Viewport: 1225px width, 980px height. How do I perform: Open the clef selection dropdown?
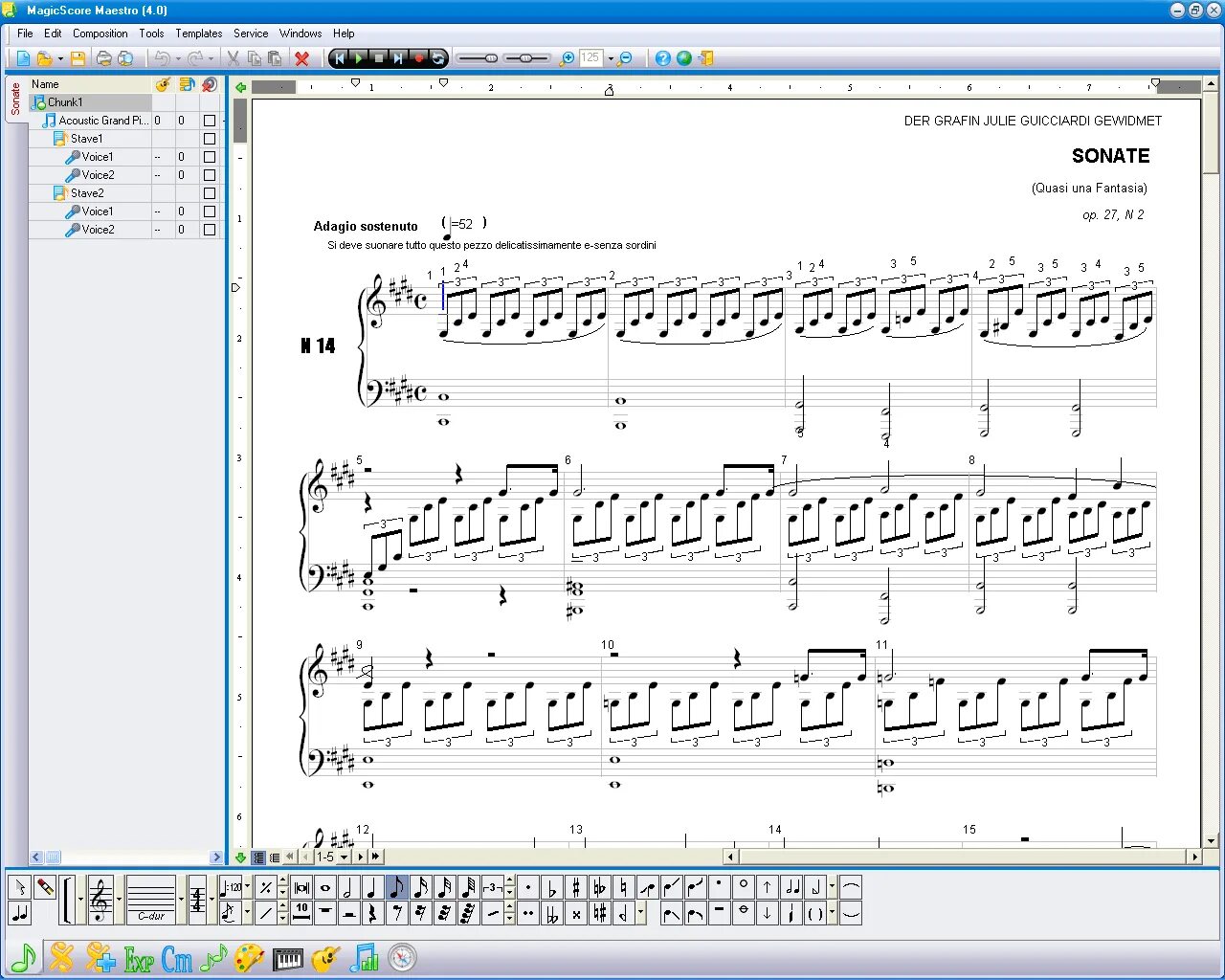point(120,900)
